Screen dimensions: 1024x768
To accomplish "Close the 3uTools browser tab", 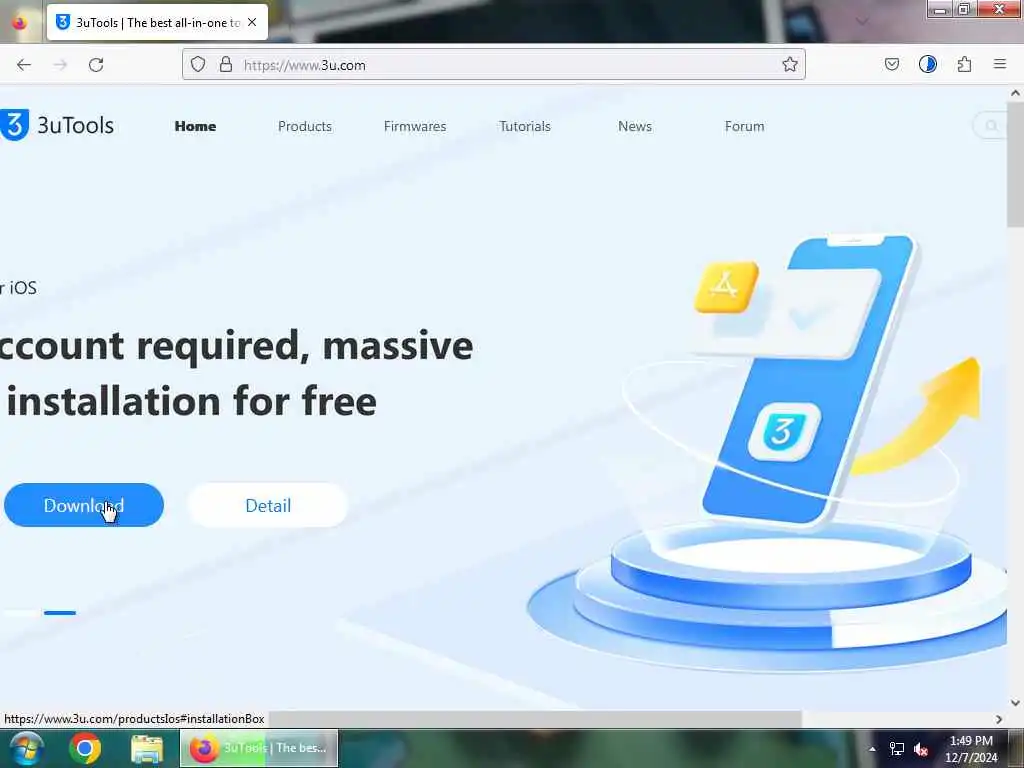I will 252,22.
